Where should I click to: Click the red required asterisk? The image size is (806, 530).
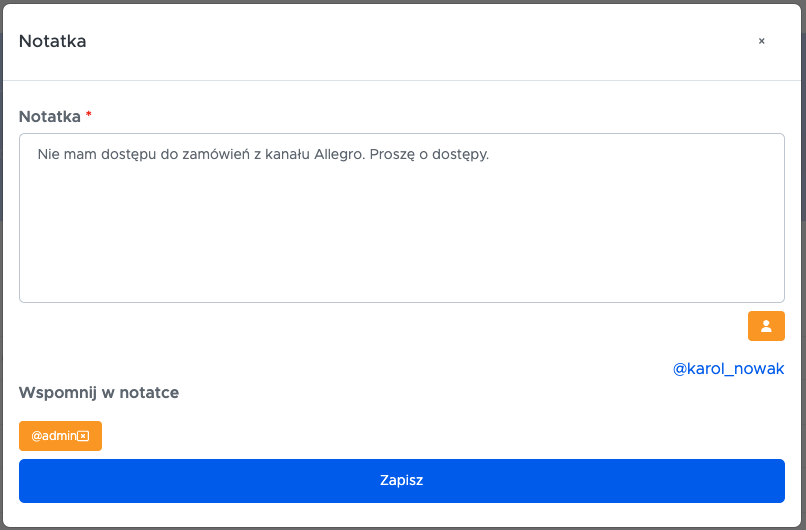[89, 115]
